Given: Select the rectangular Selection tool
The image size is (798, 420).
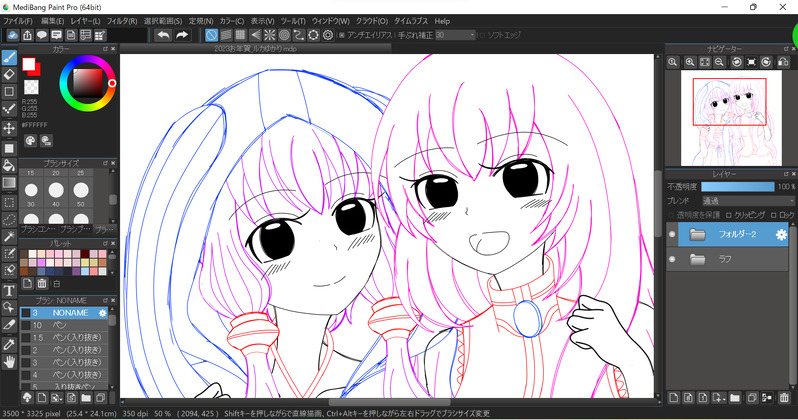Looking at the screenshot, I should click(x=9, y=202).
